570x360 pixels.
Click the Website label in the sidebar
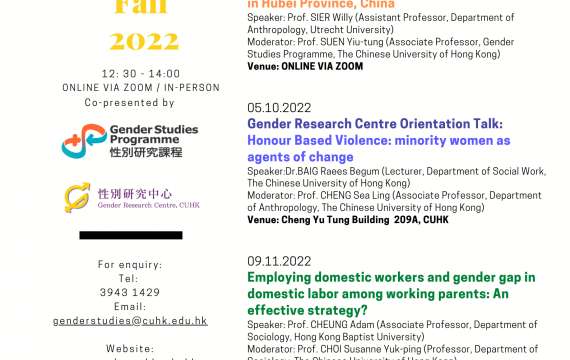130,349
